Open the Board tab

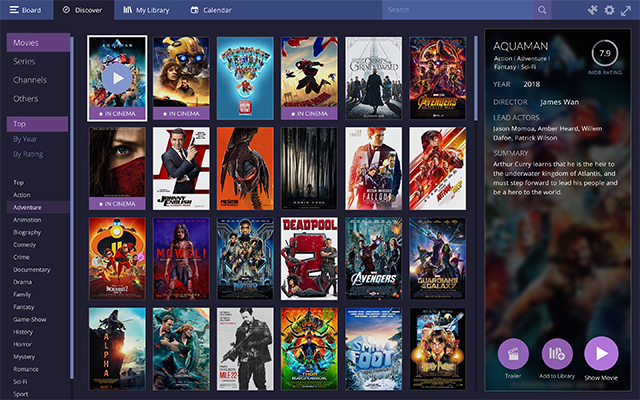click(25, 10)
